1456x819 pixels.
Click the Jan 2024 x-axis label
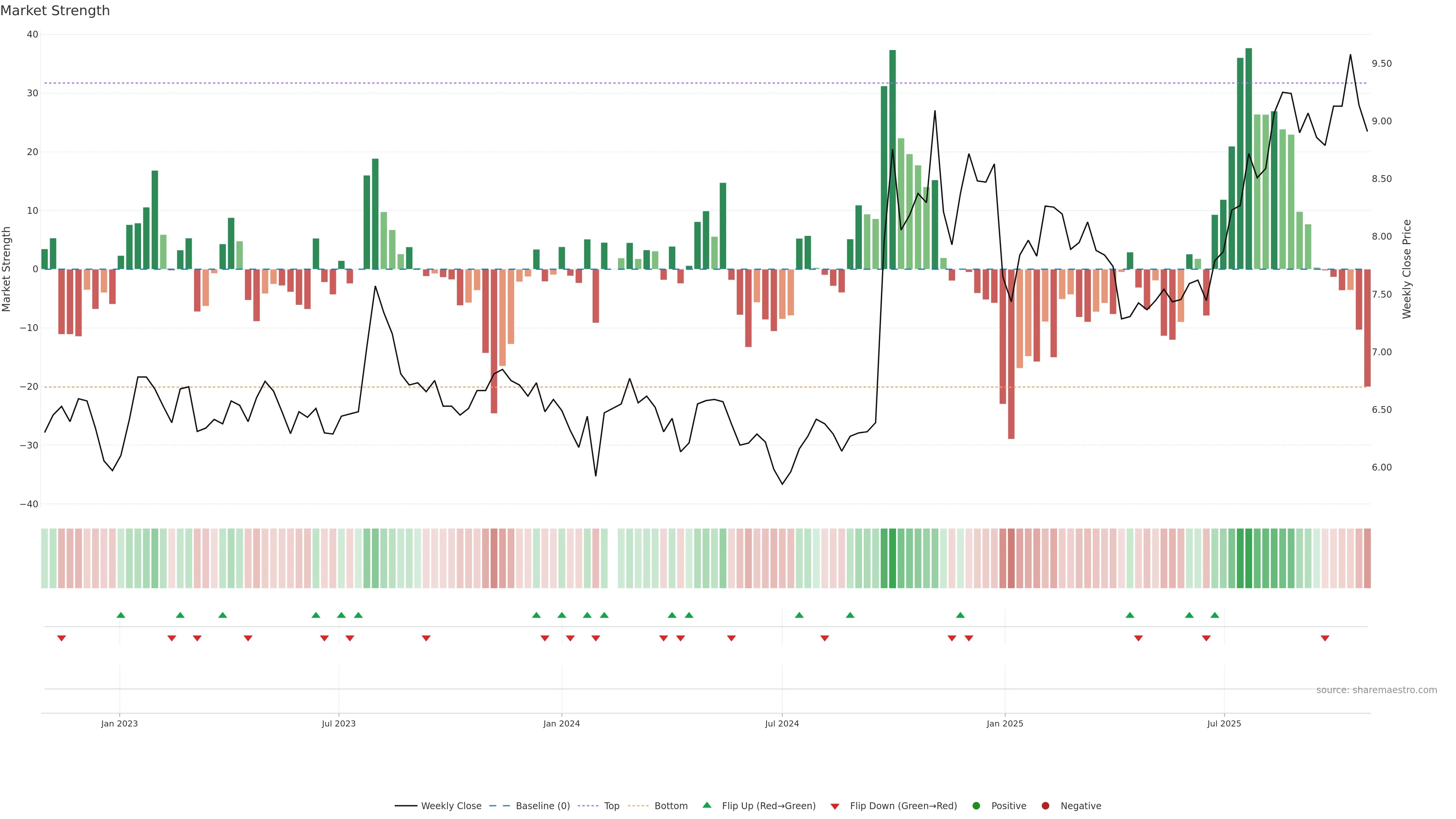[x=561, y=723]
